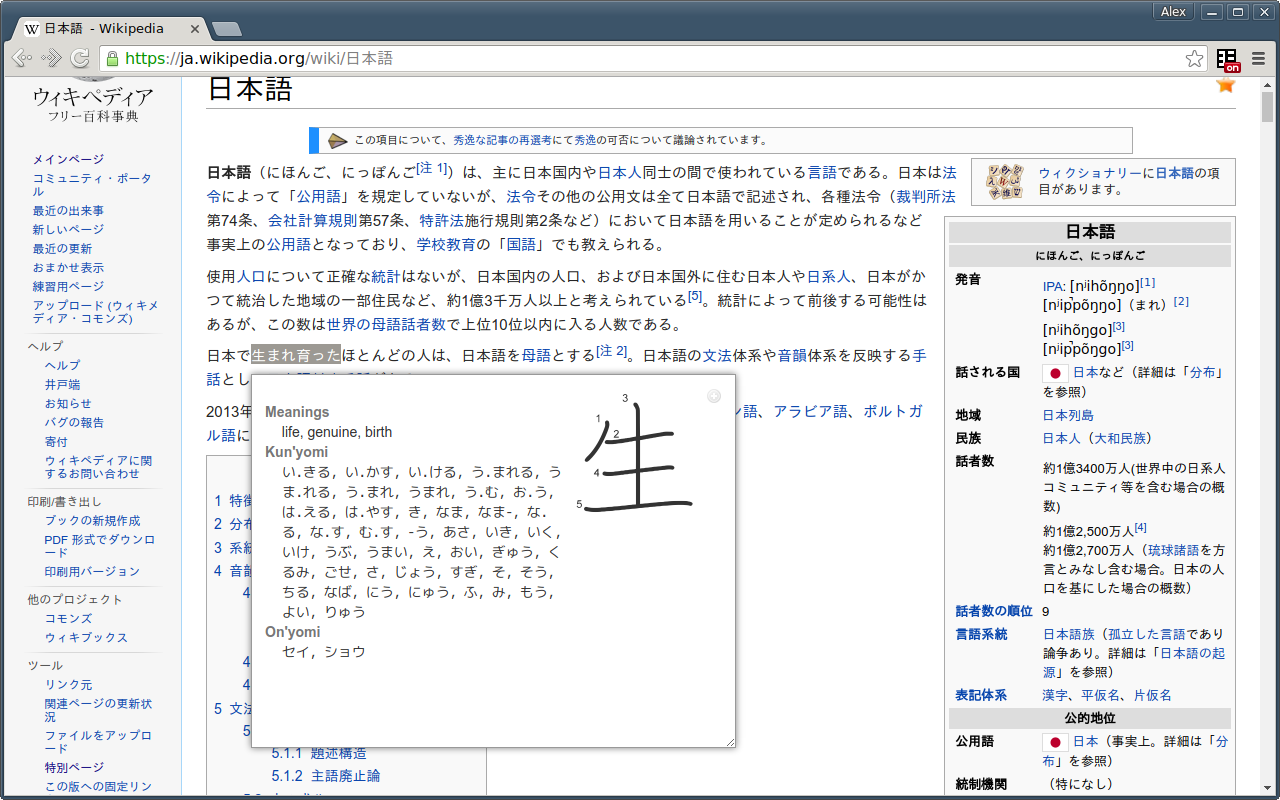Click the dictionary extension icon marked 'on'
This screenshot has height=800, width=1280.
[1228, 59]
